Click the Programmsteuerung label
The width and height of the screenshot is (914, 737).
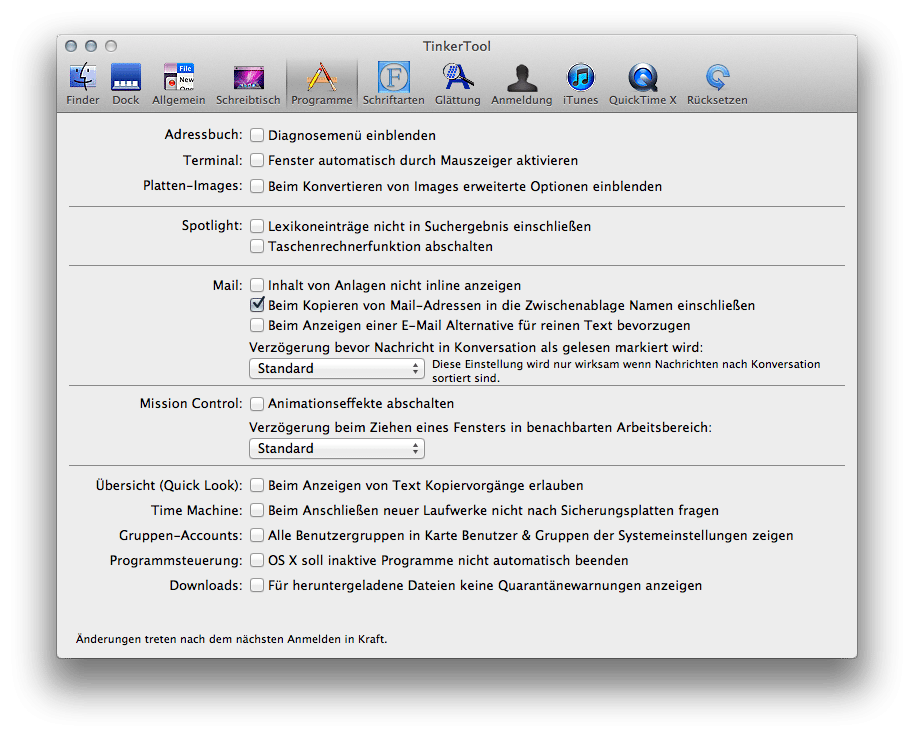click(x=176, y=561)
